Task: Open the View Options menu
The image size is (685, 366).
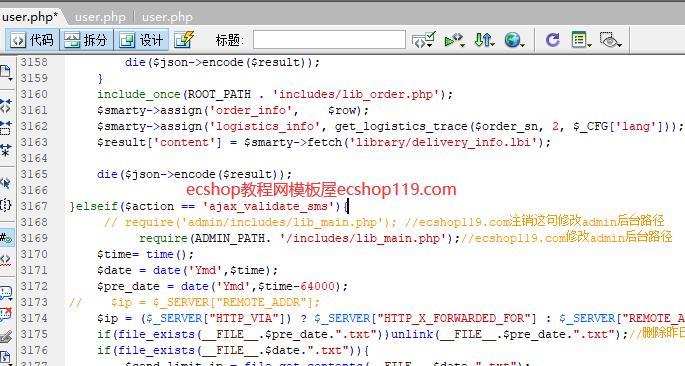Action: tap(581, 40)
